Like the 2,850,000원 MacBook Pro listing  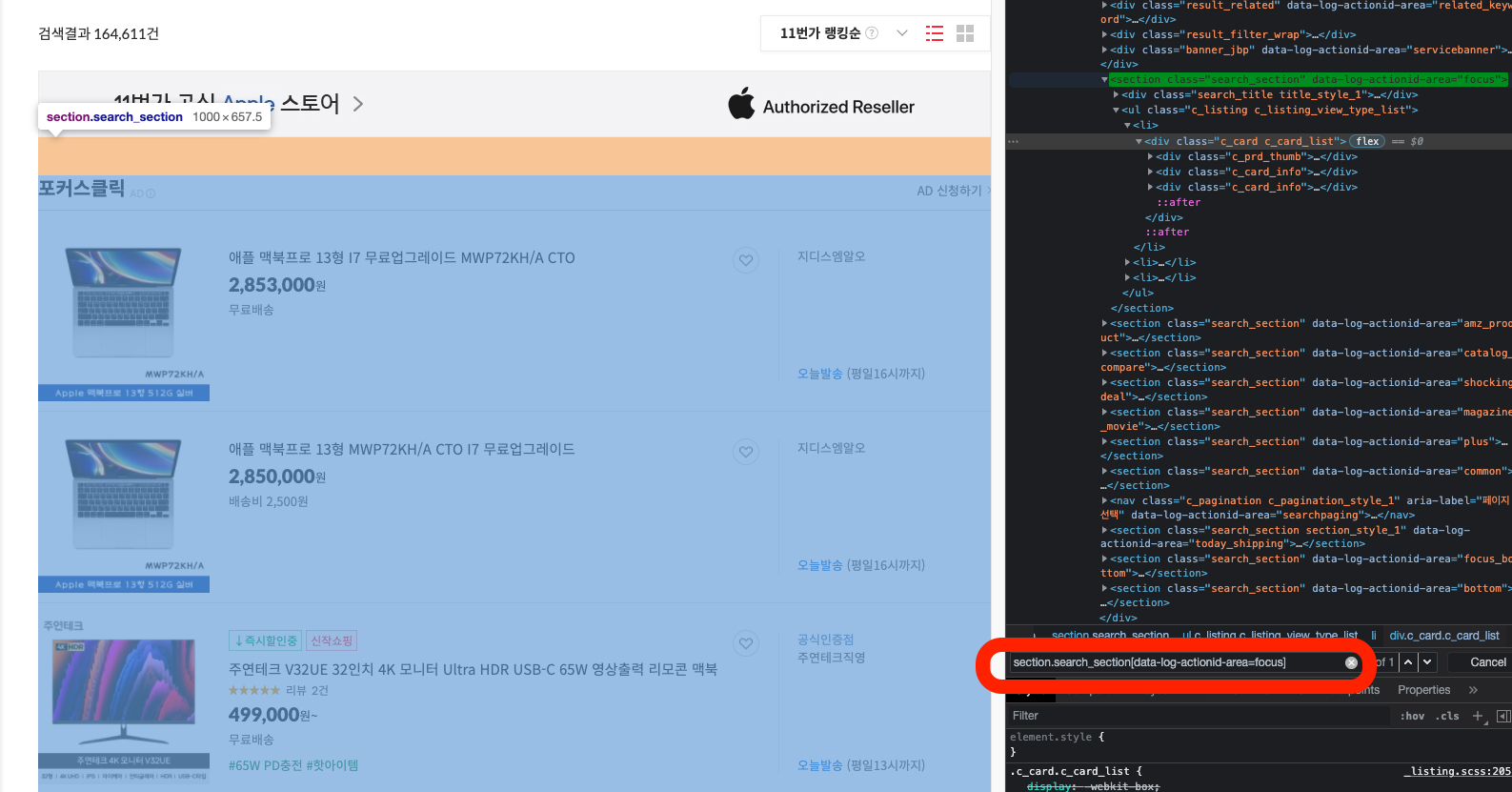(746, 451)
